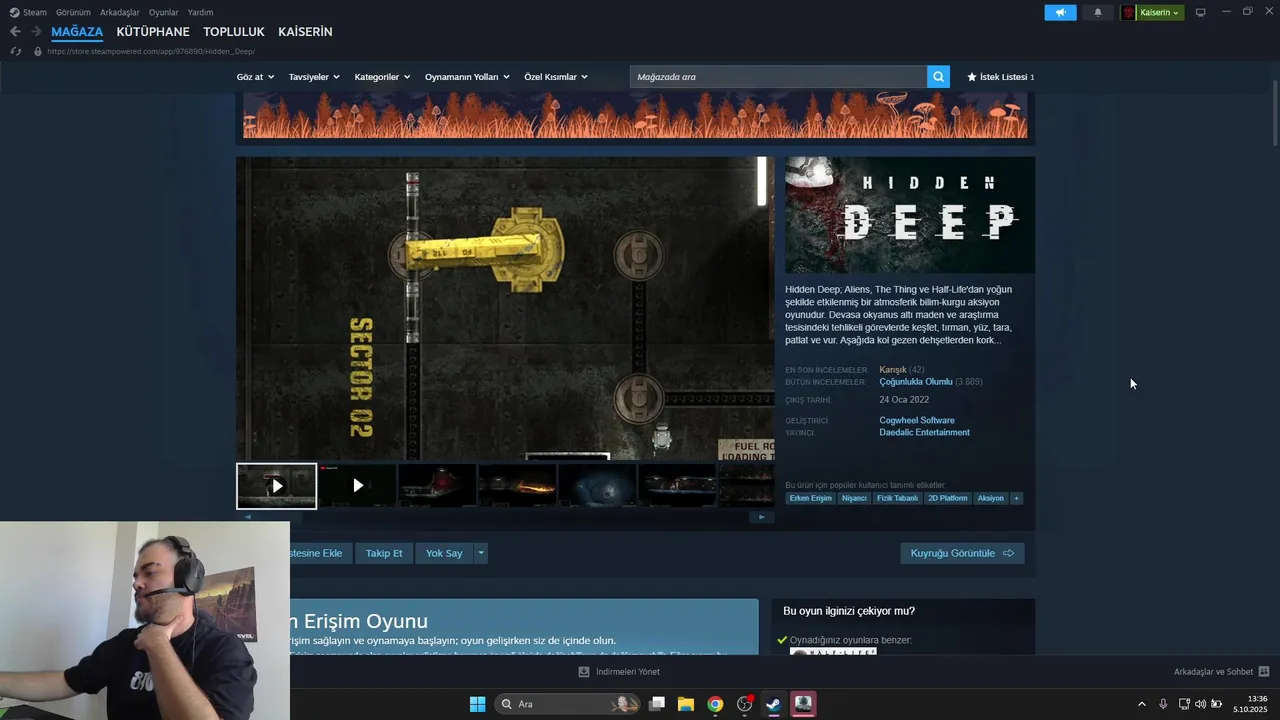1280x720 pixels.
Task: Click the Nişancı tag
Action: [x=854, y=498]
